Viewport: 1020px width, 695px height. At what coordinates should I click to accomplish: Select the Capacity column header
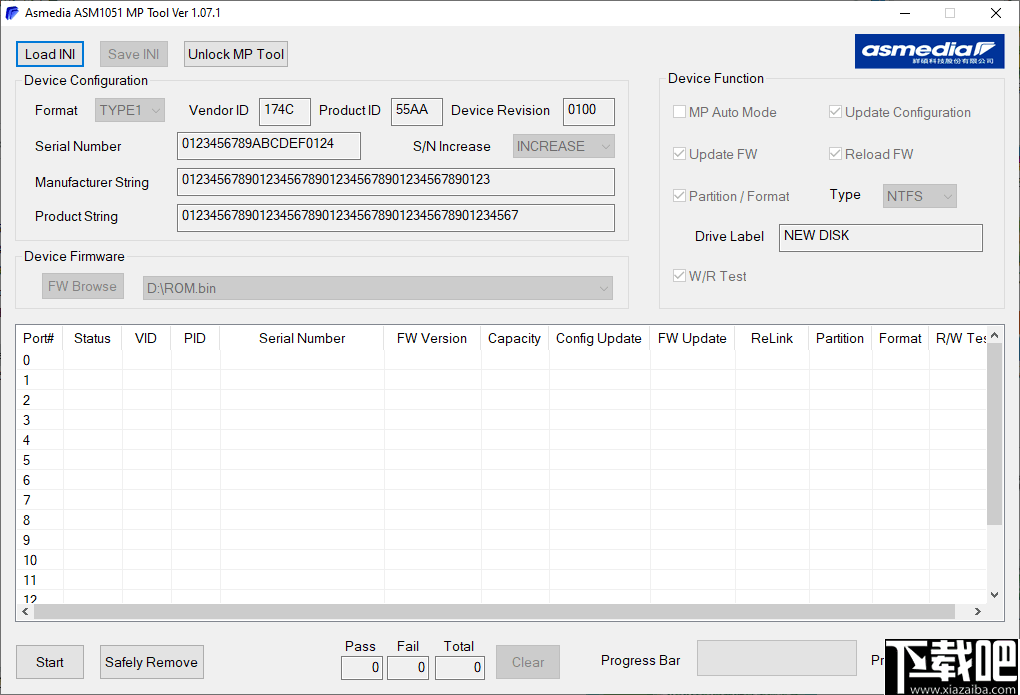click(x=514, y=338)
